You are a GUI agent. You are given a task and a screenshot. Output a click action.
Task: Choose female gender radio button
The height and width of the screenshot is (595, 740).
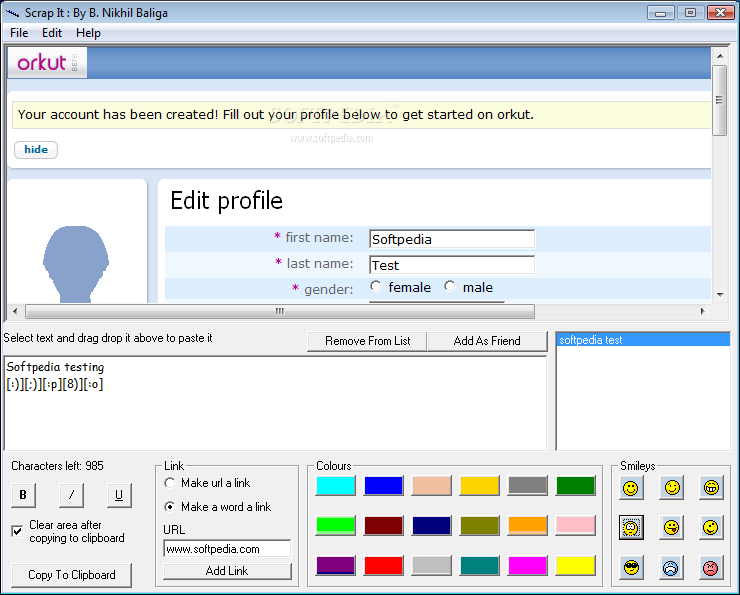(375, 286)
